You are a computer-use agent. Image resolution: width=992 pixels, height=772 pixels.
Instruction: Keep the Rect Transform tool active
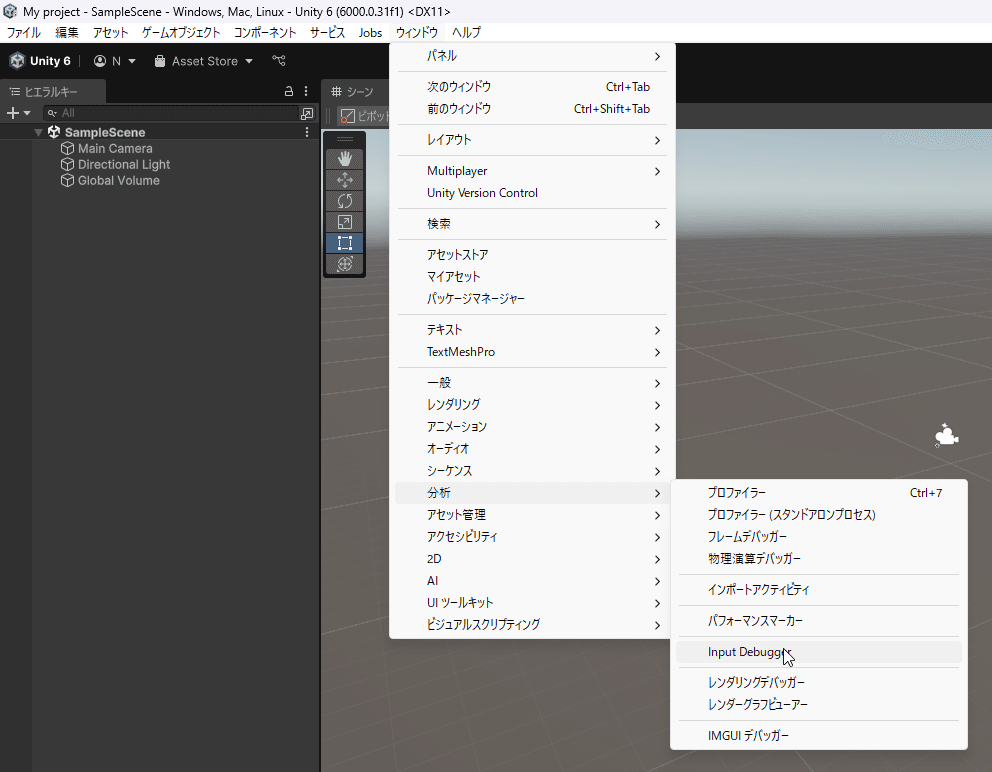tap(344, 242)
